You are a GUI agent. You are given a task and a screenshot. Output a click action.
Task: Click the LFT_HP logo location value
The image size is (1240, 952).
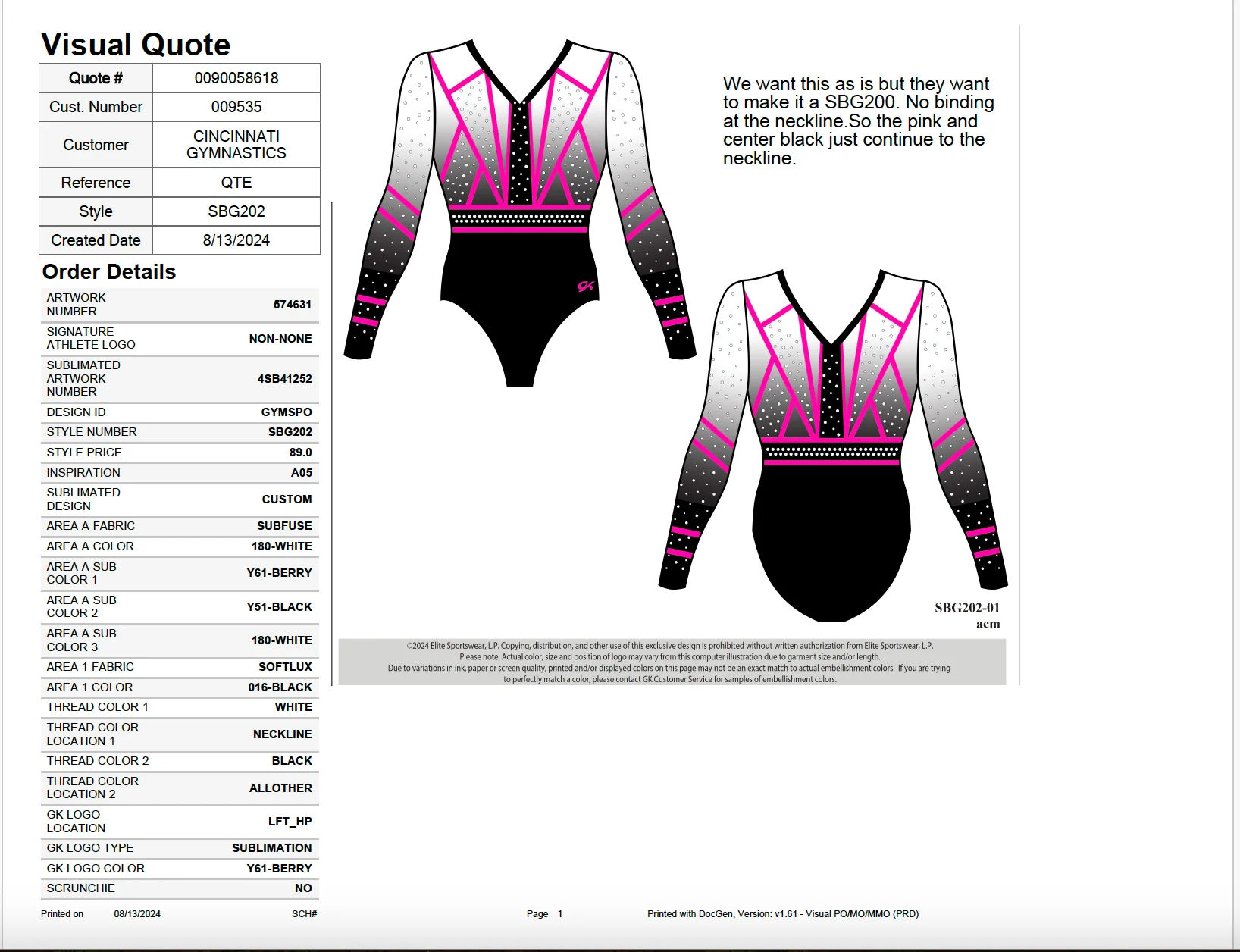click(x=290, y=821)
